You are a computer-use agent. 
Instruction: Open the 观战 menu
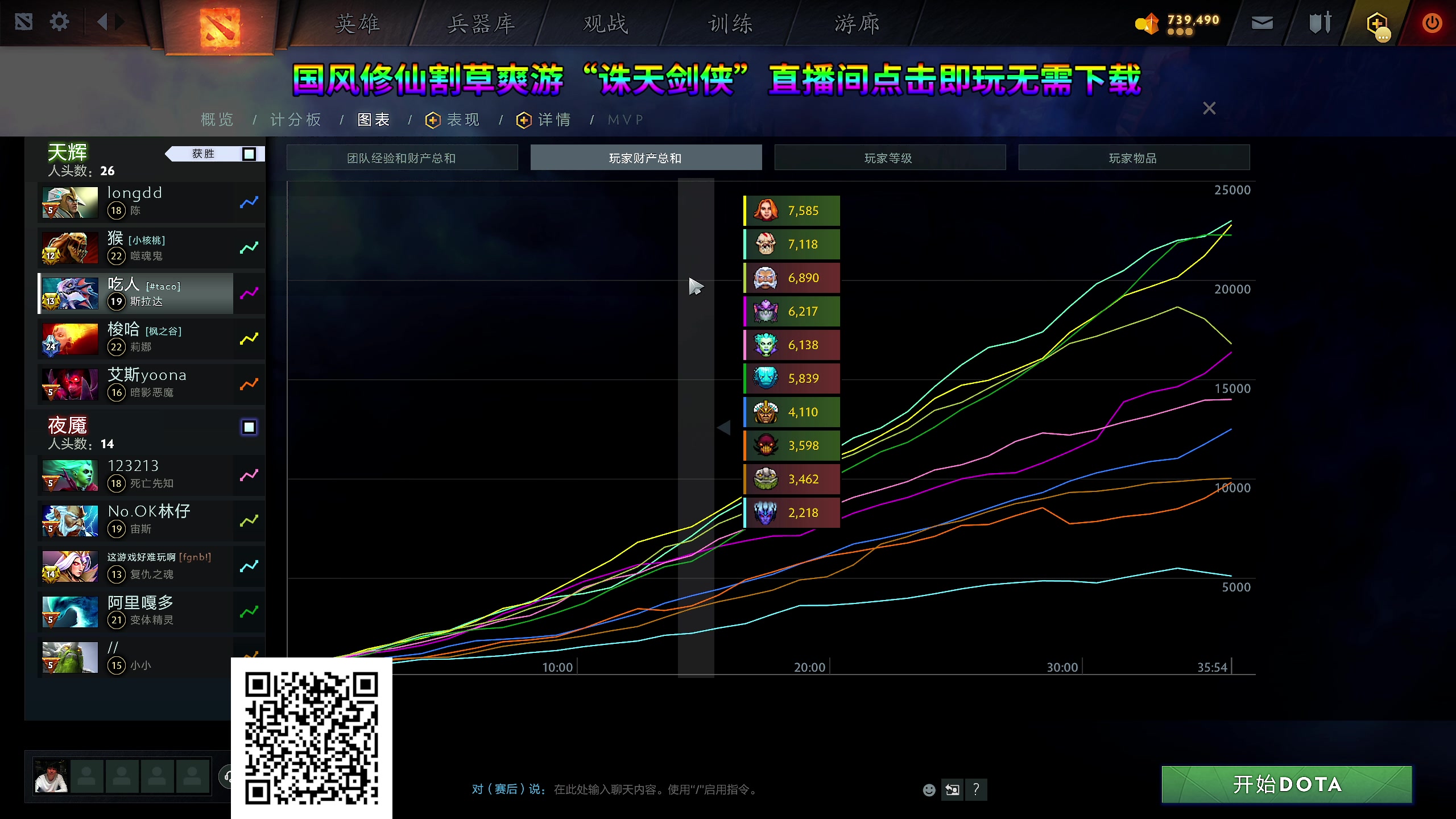603,24
